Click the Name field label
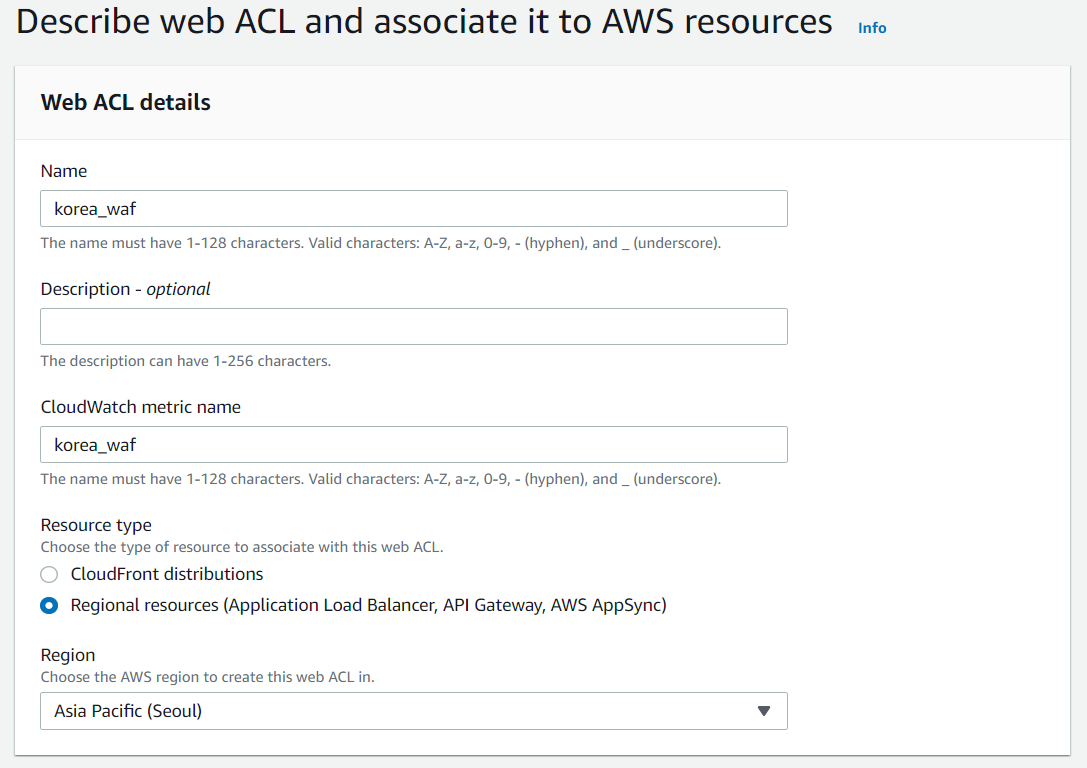 click(x=64, y=171)
